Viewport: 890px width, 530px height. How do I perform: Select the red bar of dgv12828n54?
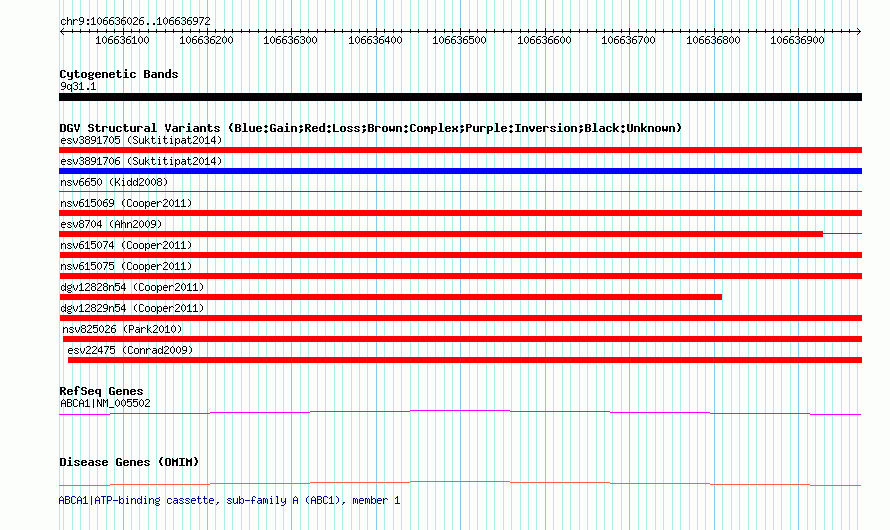pos(391,297)
